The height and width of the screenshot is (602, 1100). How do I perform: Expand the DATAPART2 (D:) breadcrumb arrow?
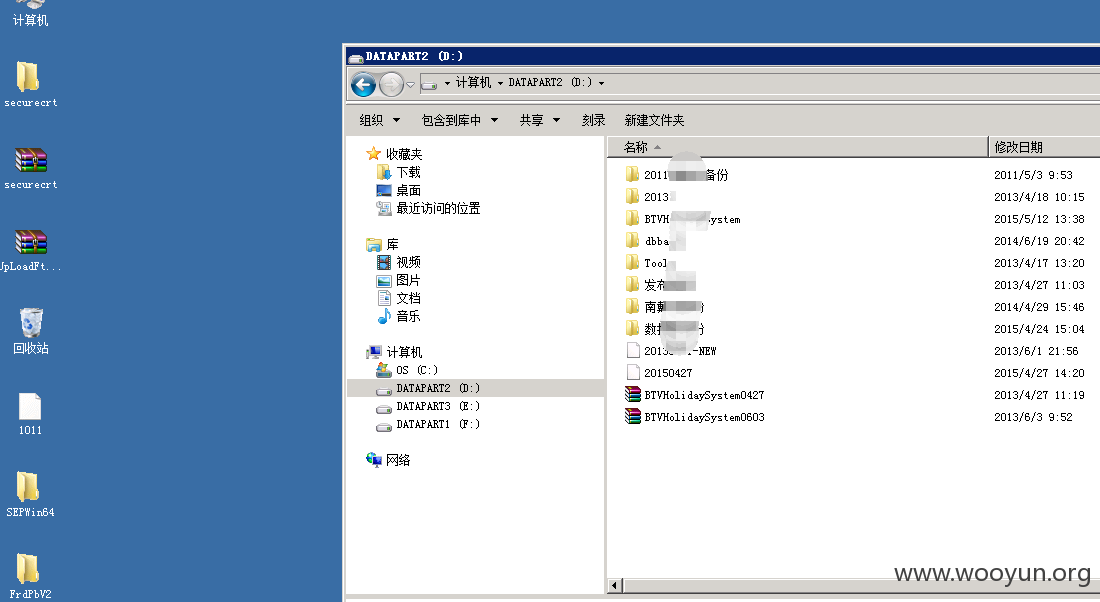pos(601,83)
